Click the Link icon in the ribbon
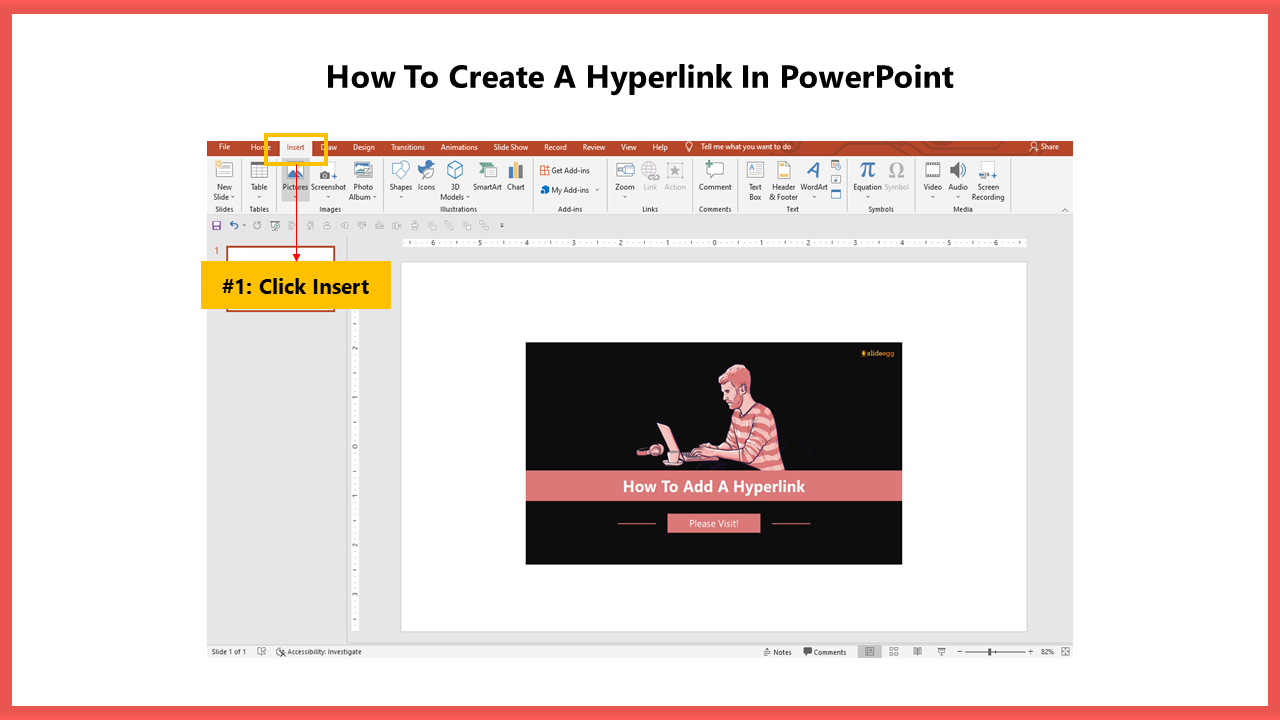The image size is (1280, 720). (650, 170)
